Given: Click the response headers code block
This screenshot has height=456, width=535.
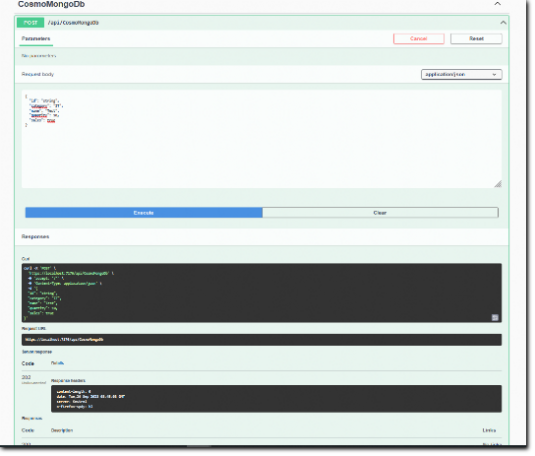Looking at the screenshot, I should click(x=276, y=399).
